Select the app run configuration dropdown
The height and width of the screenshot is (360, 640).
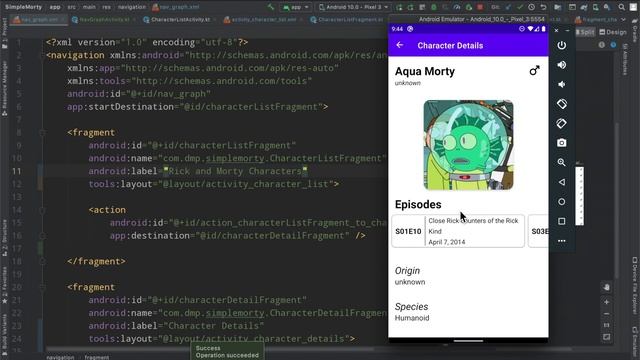(296, 7)
